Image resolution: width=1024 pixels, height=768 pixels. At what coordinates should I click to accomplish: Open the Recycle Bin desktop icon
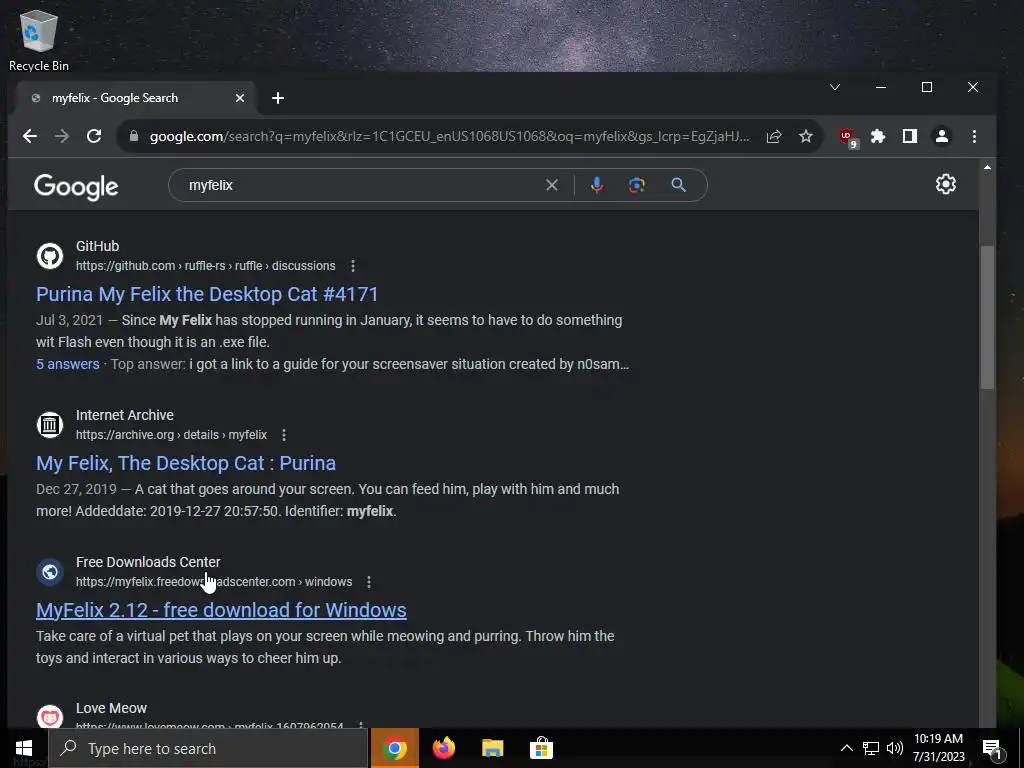tap(39, 40)
